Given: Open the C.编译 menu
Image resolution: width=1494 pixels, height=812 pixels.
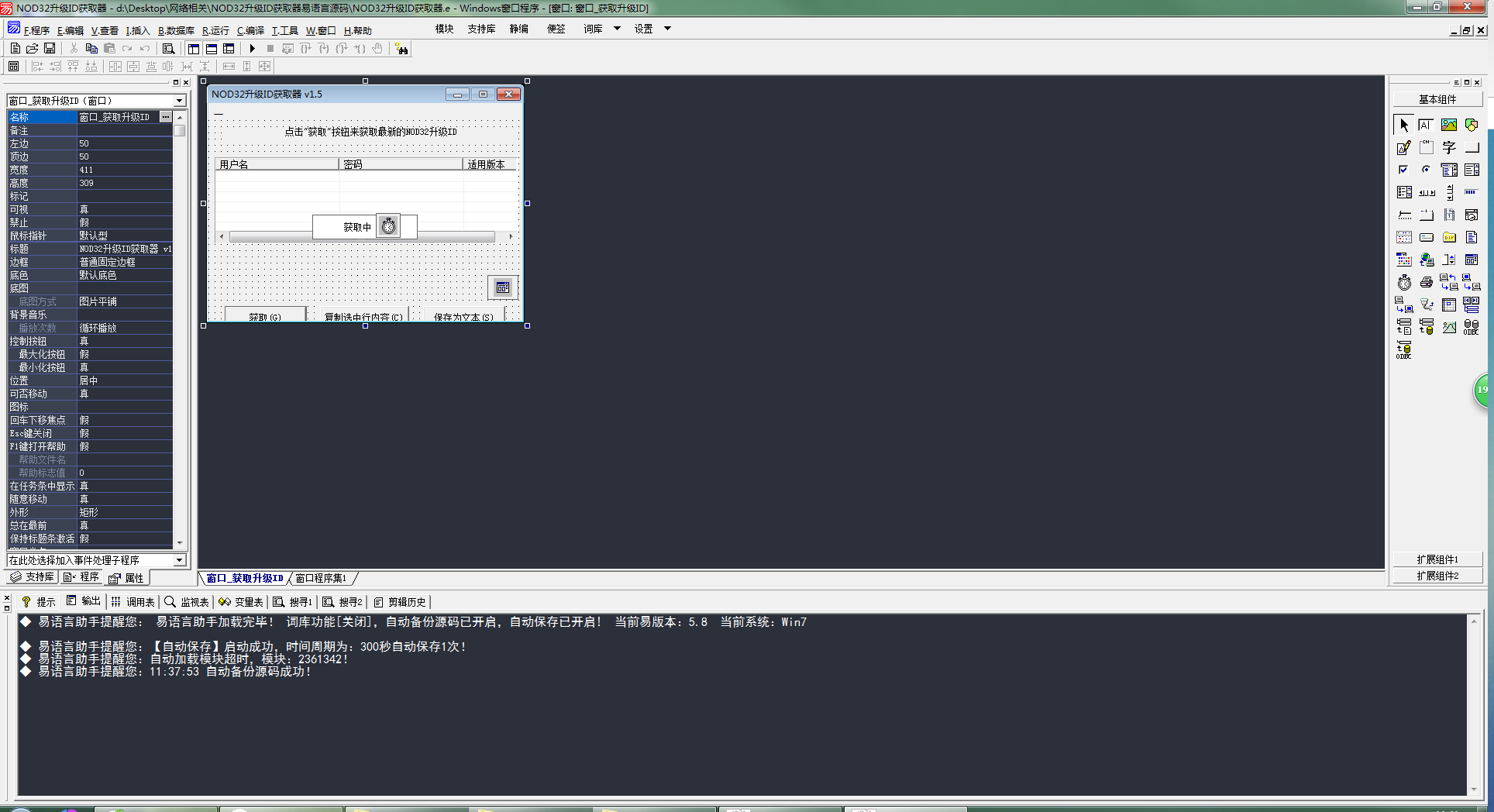Looking at the screenshot, I should click(x=250, y=30).
